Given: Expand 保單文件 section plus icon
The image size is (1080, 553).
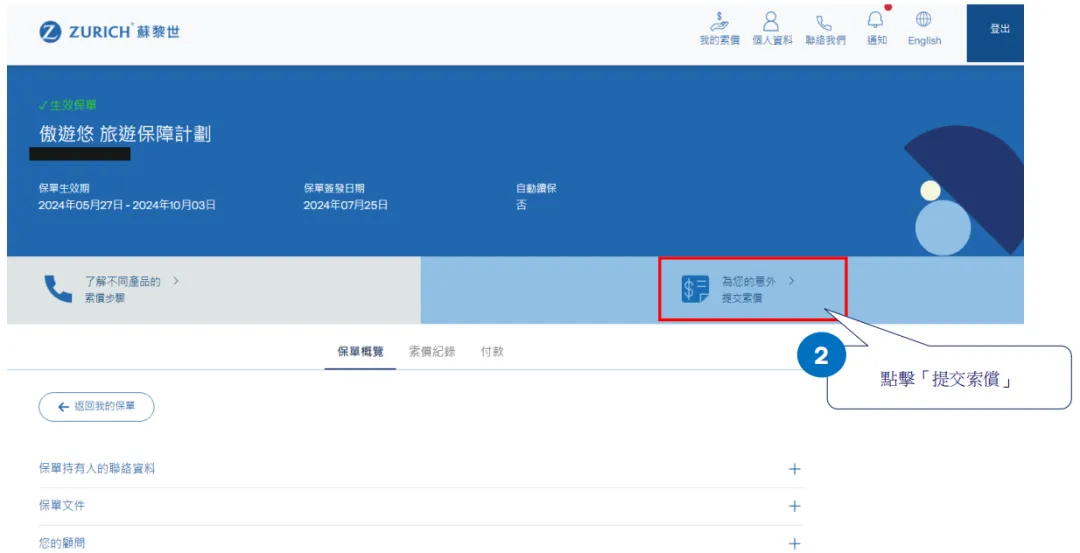Looking at the screenshot, I should (x=794, y=506).
